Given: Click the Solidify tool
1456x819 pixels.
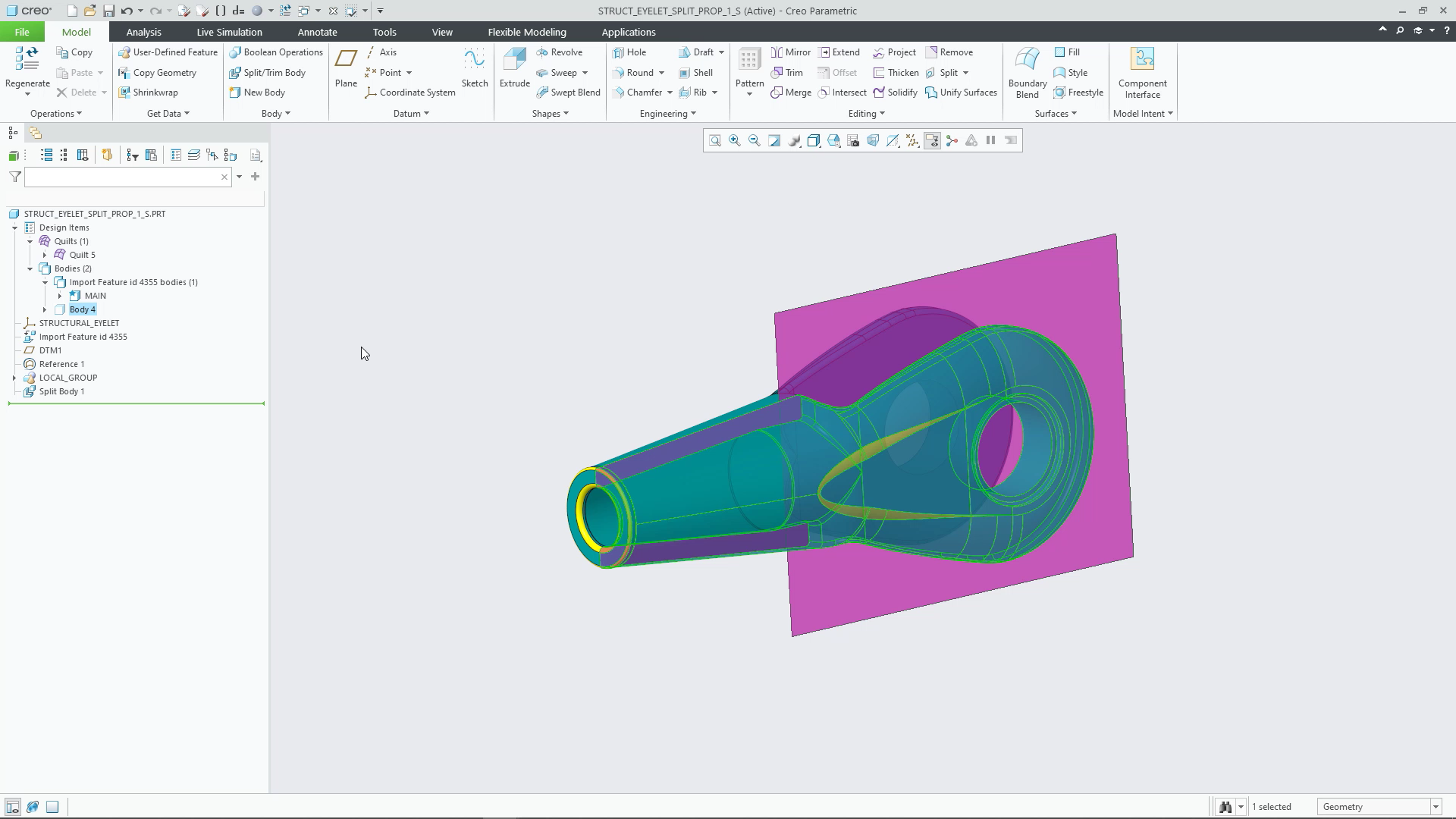Looking at the screenshot, I should (x=895, y=93).
